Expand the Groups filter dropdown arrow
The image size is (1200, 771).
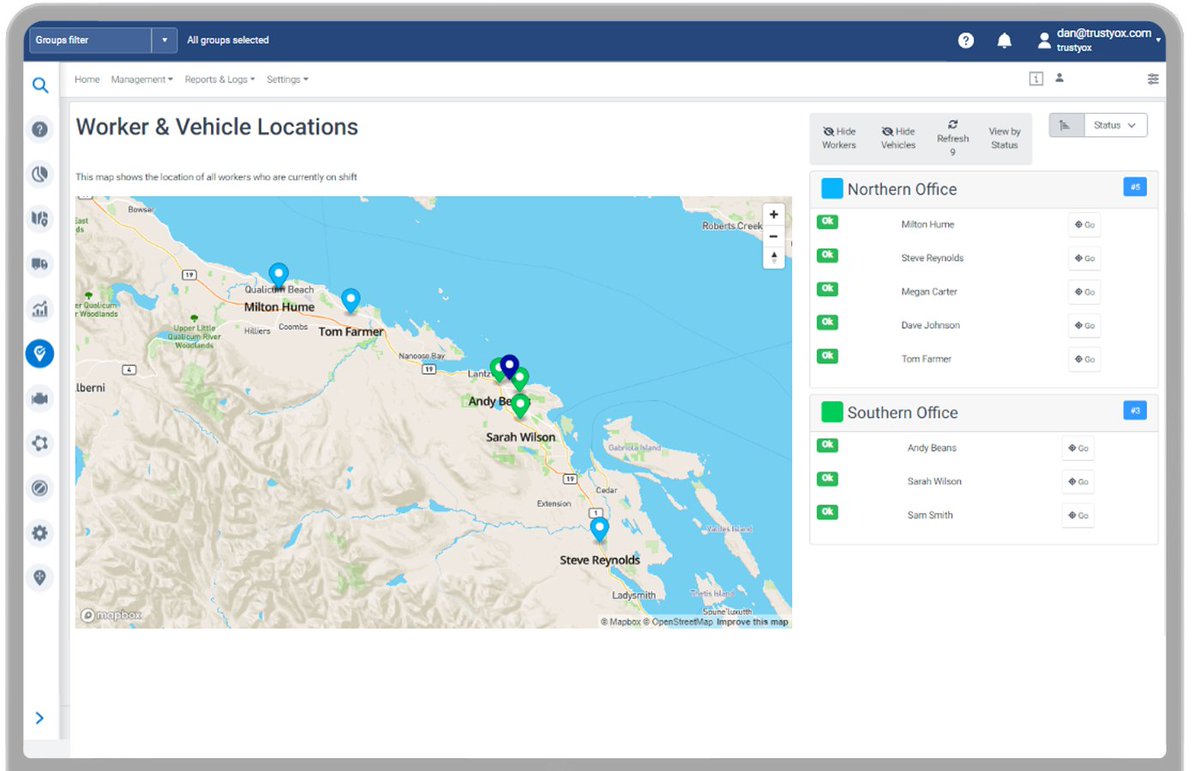pos(163,40)
